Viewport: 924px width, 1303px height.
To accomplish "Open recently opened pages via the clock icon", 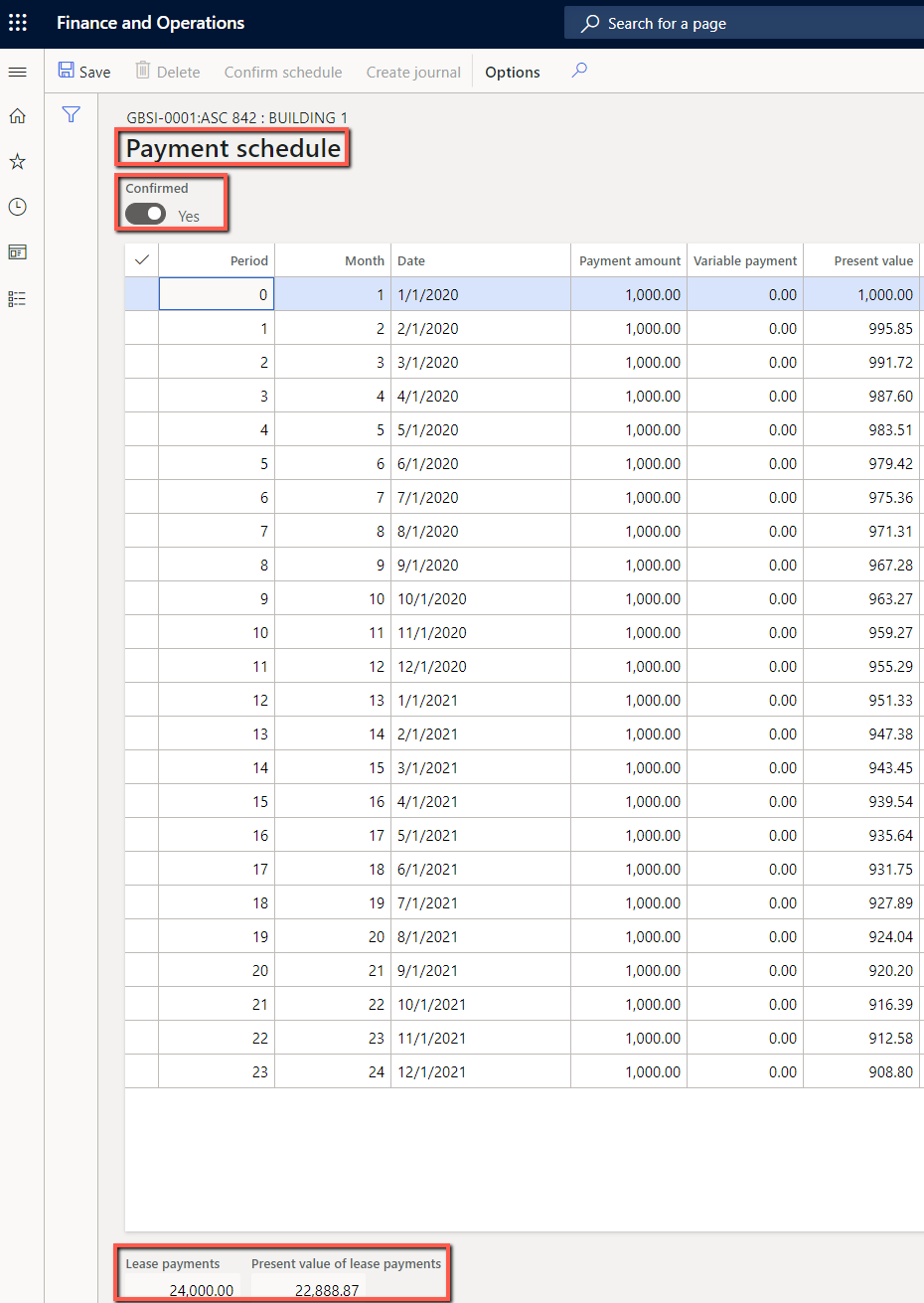I will [x=17, y=207].
